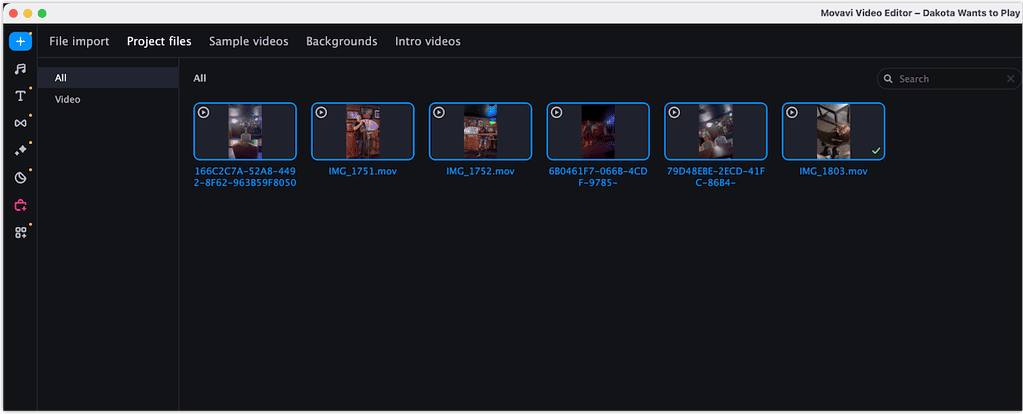Open the Intro videos tab
The image size is (1023, 414).
(x=428, y=41)
